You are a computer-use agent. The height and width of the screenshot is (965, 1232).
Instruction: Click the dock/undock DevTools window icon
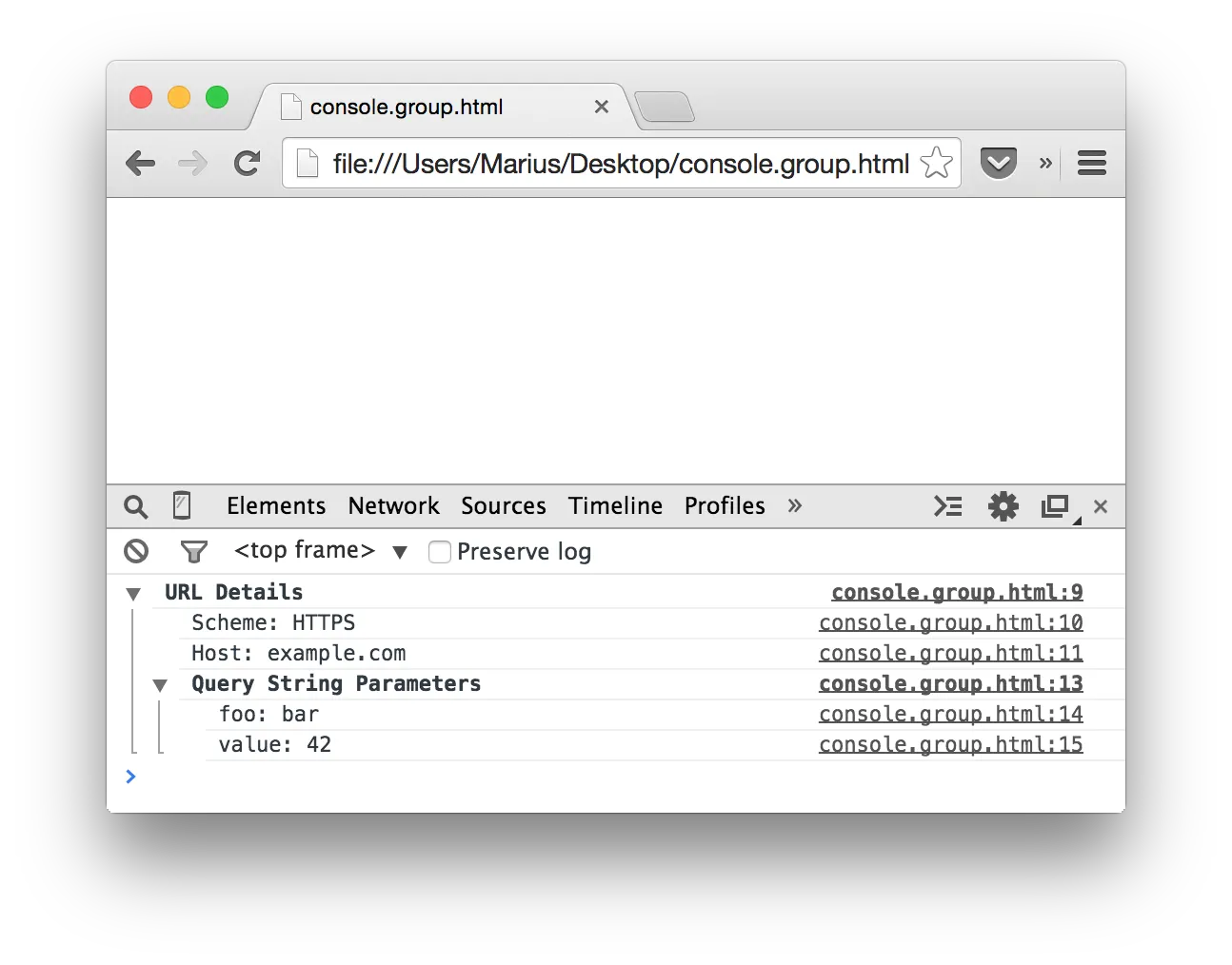coord(1055,506)
